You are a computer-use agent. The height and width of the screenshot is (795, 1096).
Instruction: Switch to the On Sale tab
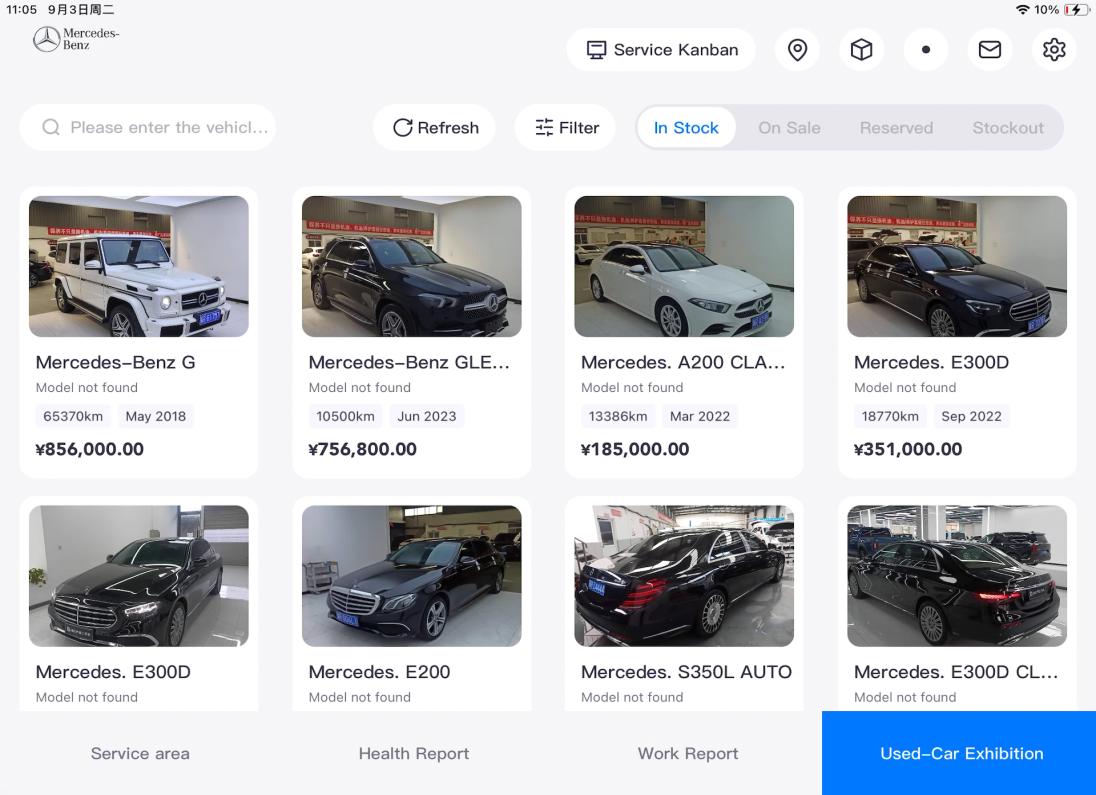point(789,128)
